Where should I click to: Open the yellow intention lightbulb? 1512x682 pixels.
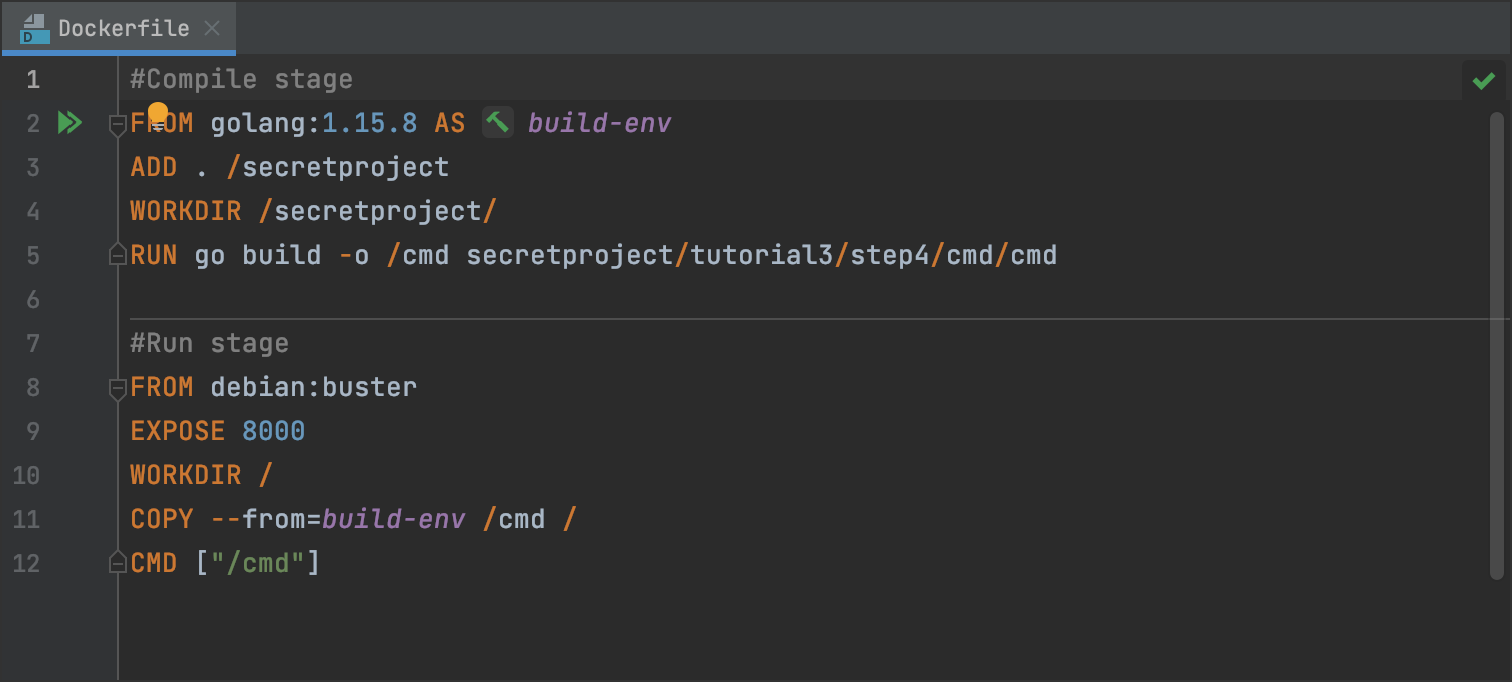tap(158, 114)
